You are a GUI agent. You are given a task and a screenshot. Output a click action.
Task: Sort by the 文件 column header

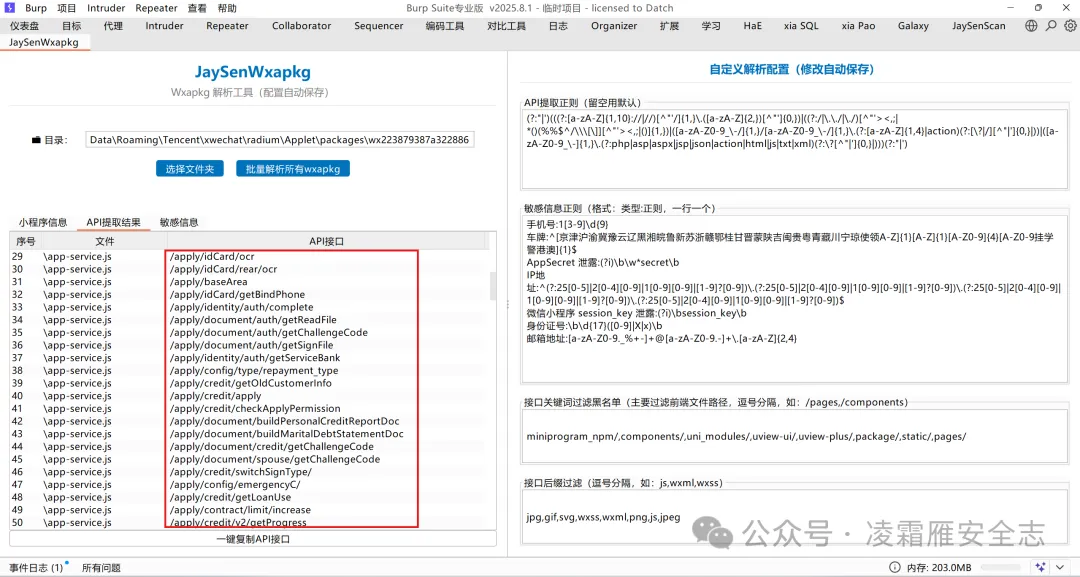tap(105, 241)
